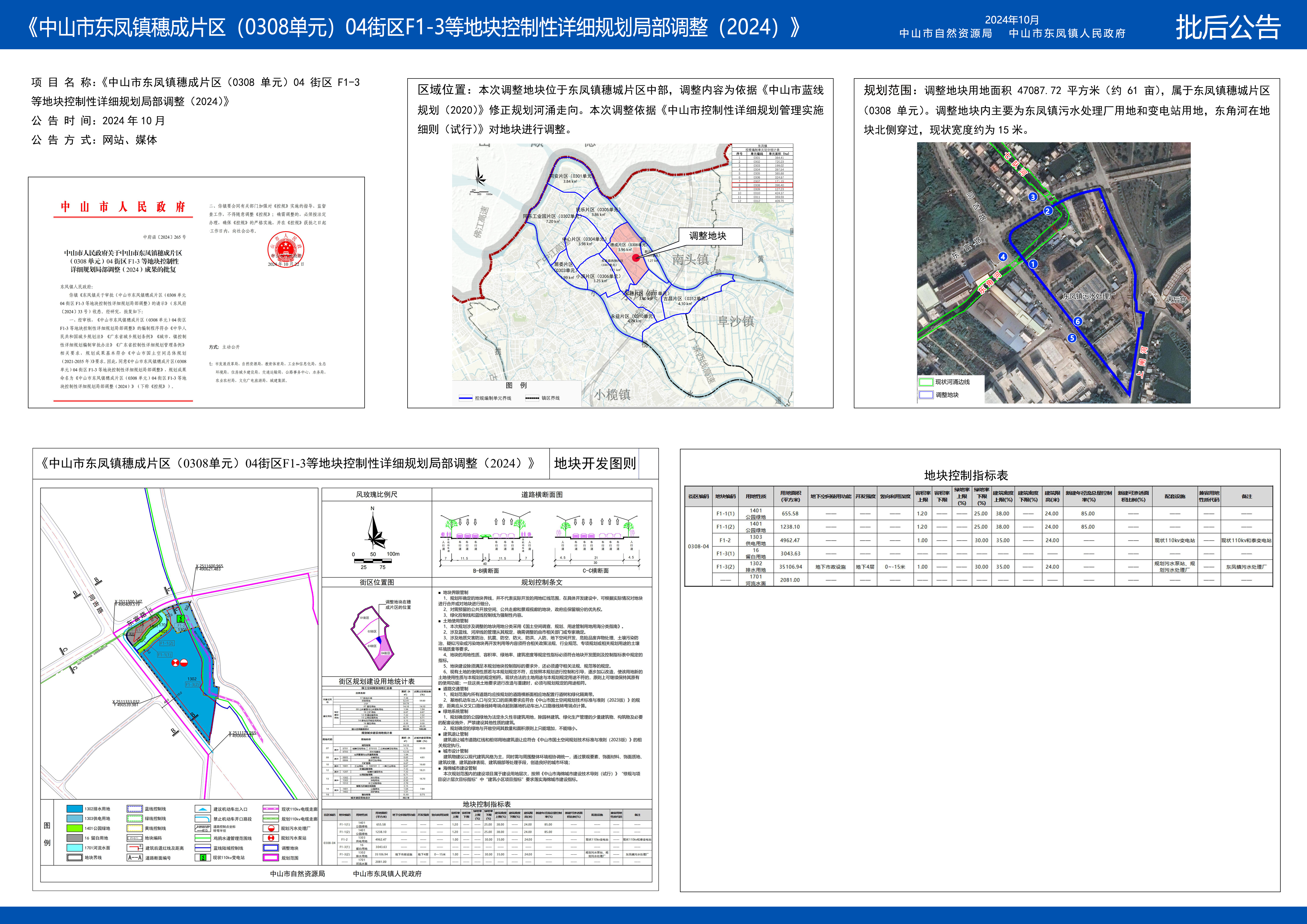Click the 地块开发图则 heading tab
1307x924 pixels.
pyautogui.click(x=594, y=463)
